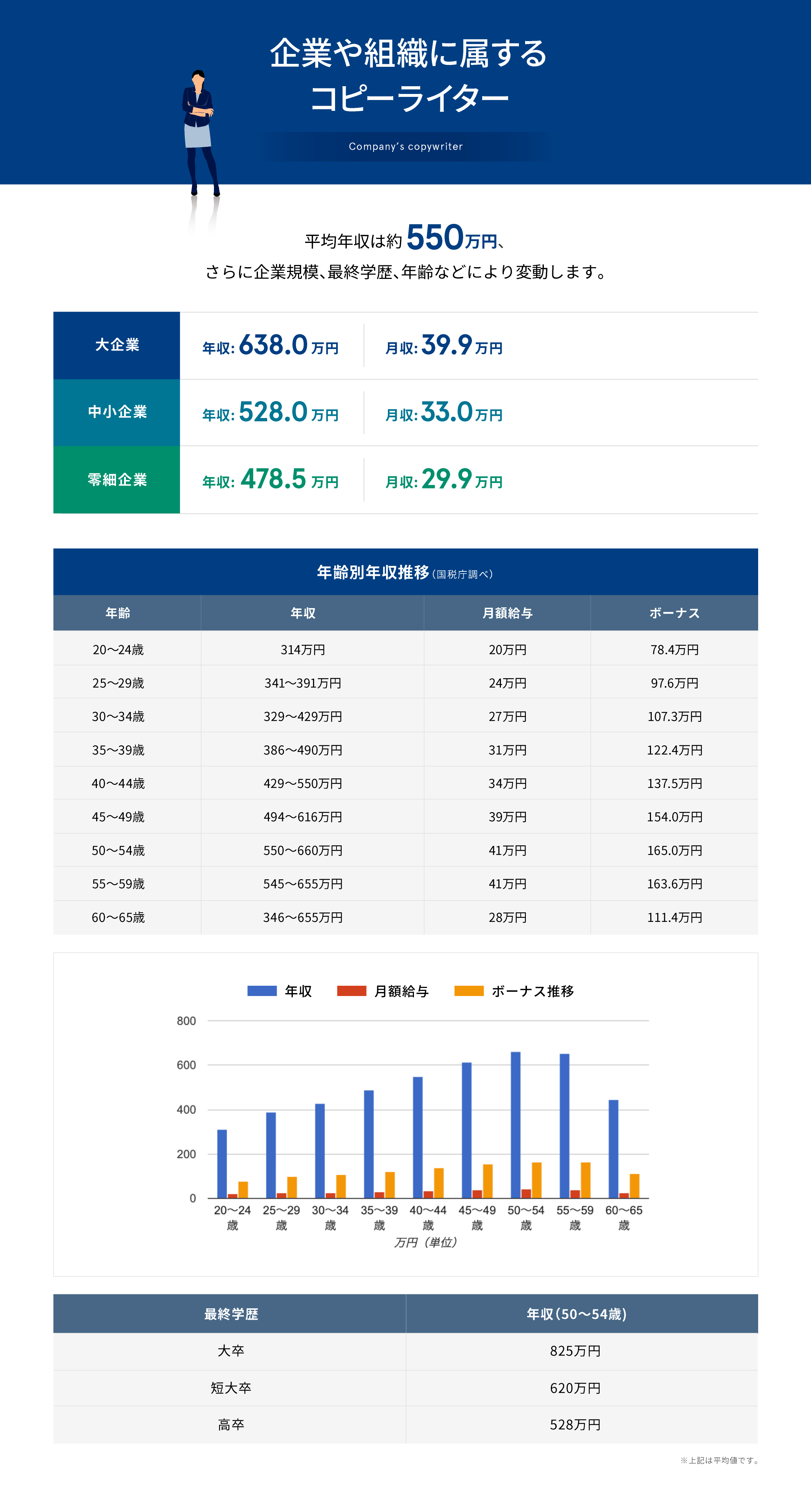Select the ボーナス column header
This screenshot has width=811, height=1512.
tap(674, 613)
